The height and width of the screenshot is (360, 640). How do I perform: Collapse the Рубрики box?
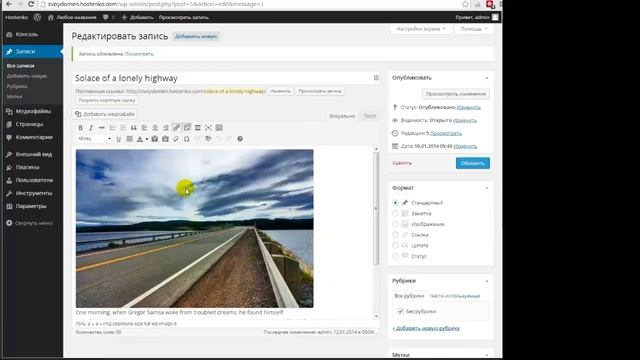click(x=487, y=281)
